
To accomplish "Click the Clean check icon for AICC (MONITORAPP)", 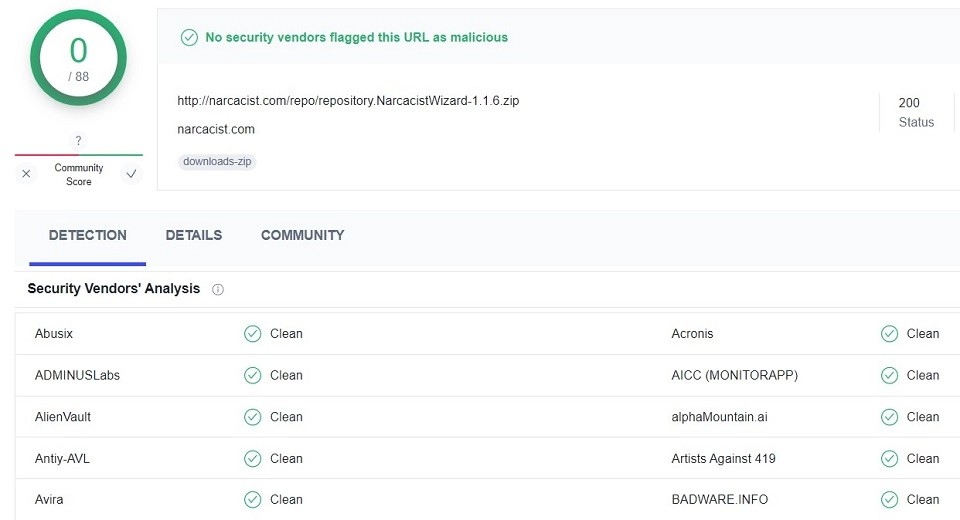I will click(889, 375).
